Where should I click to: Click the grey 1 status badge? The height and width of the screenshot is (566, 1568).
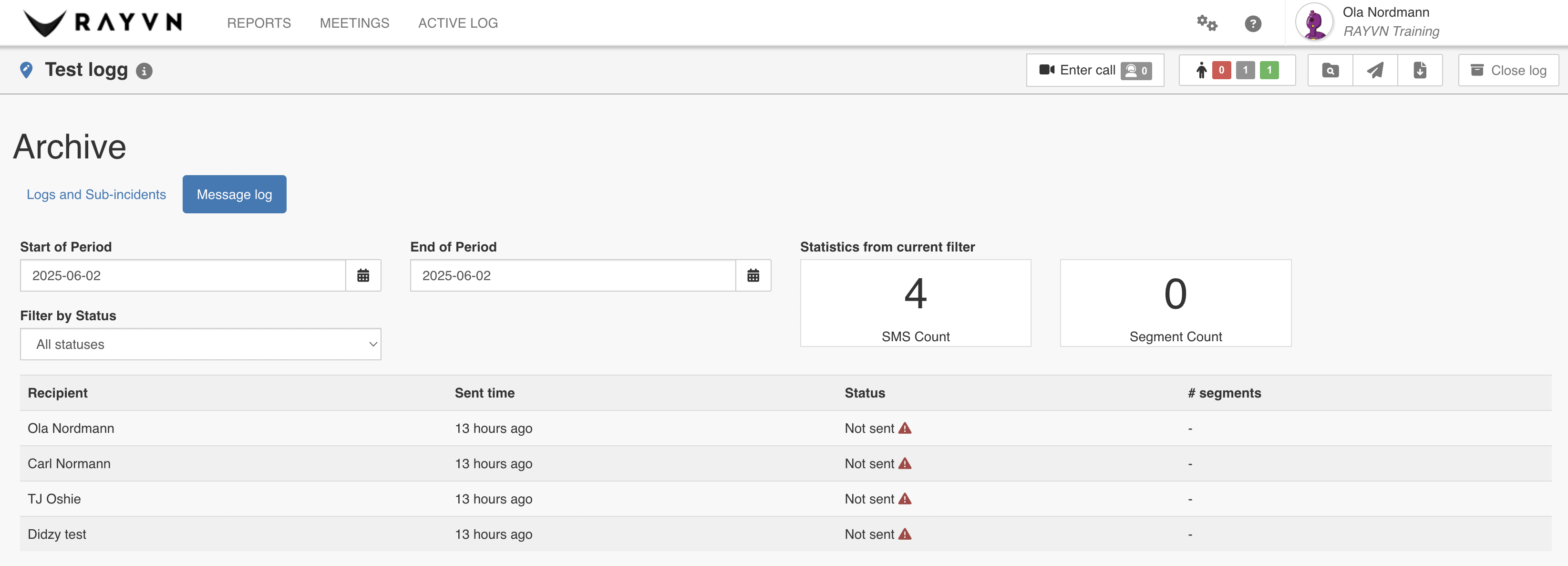(x=1246, y=70)
